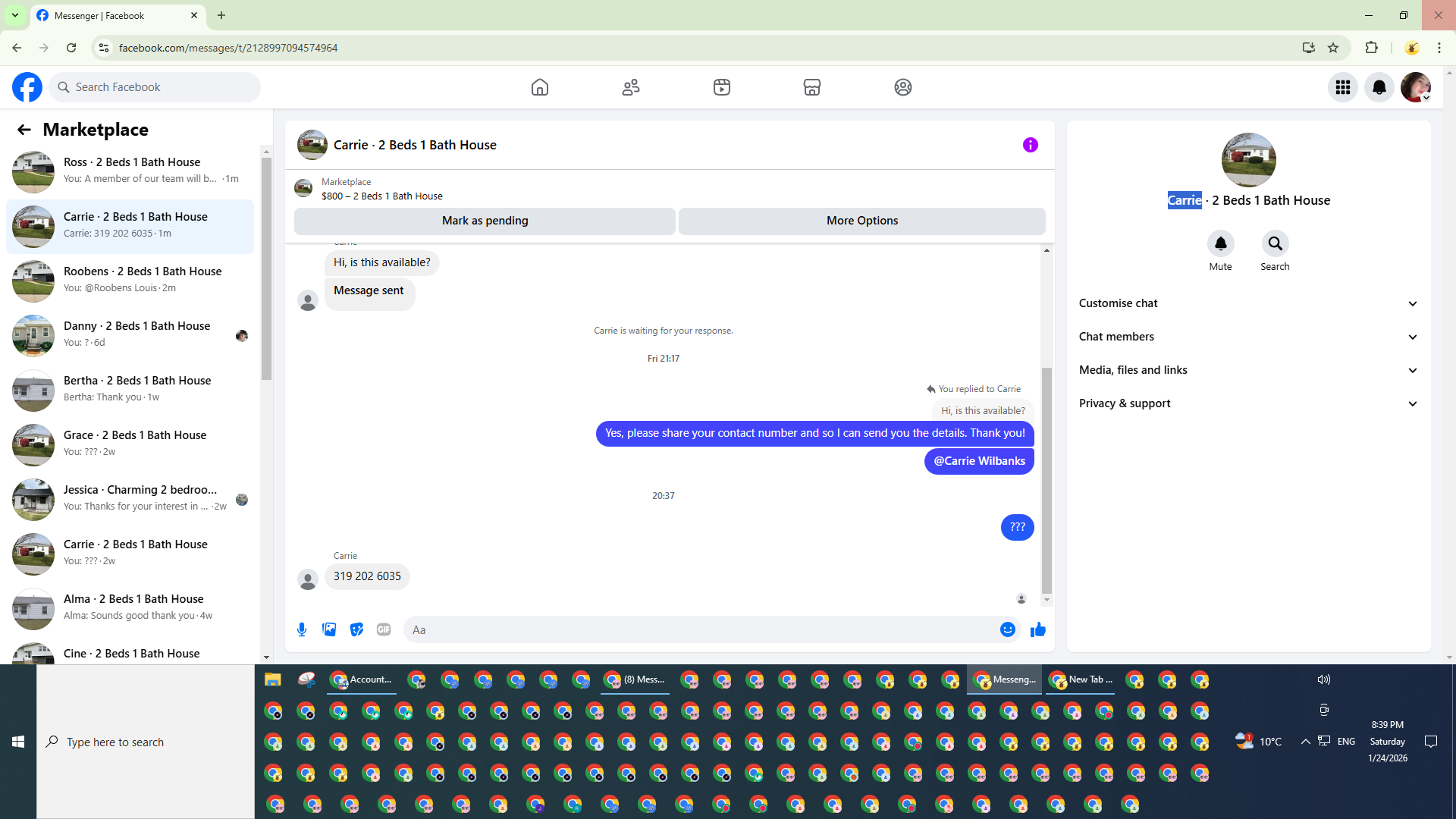Send a thumbs-up like
The width and height of the screenshot is (1456, 819).
click(1038, 629)
